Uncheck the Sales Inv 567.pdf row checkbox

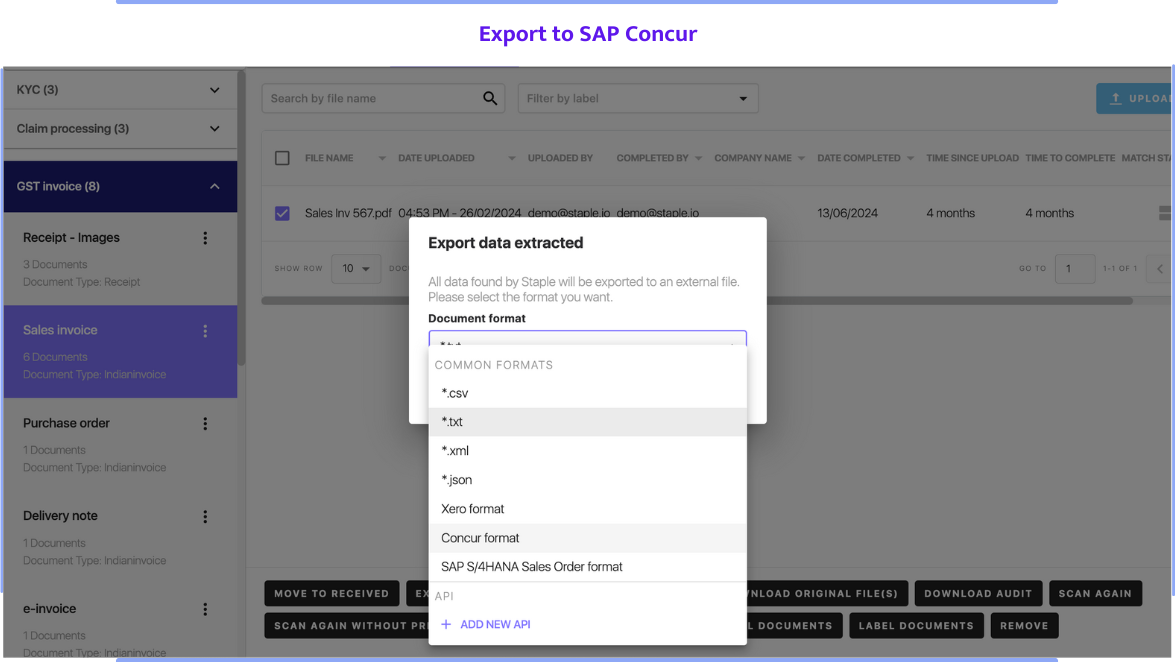(x=282, y=214)
